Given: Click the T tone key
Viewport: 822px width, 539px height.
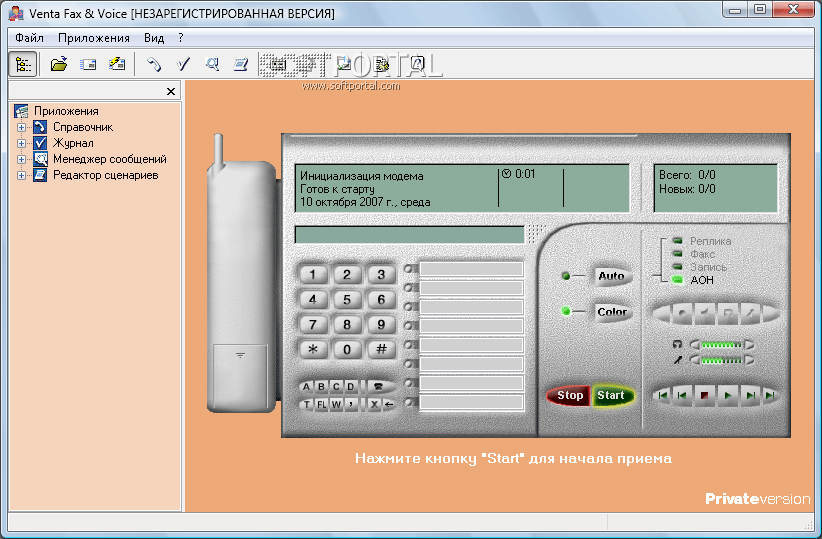Looking at the screenshot, I should tap(307, 404).
